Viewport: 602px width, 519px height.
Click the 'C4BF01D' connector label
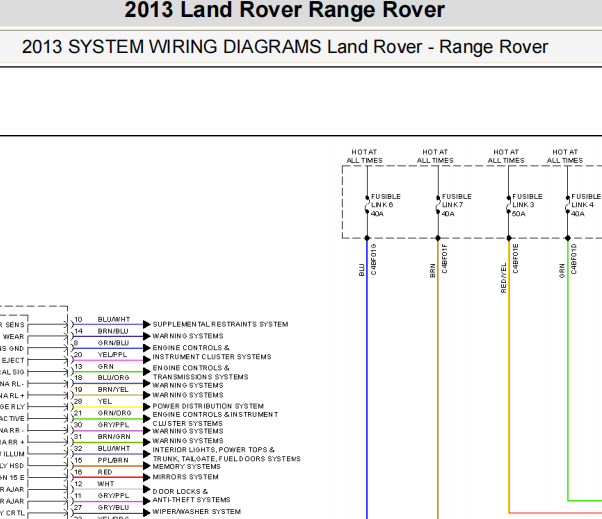click(574, 259)
